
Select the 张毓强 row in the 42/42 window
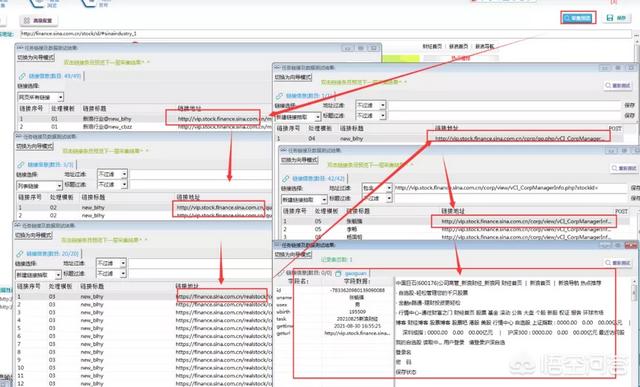tap(456, 221)
